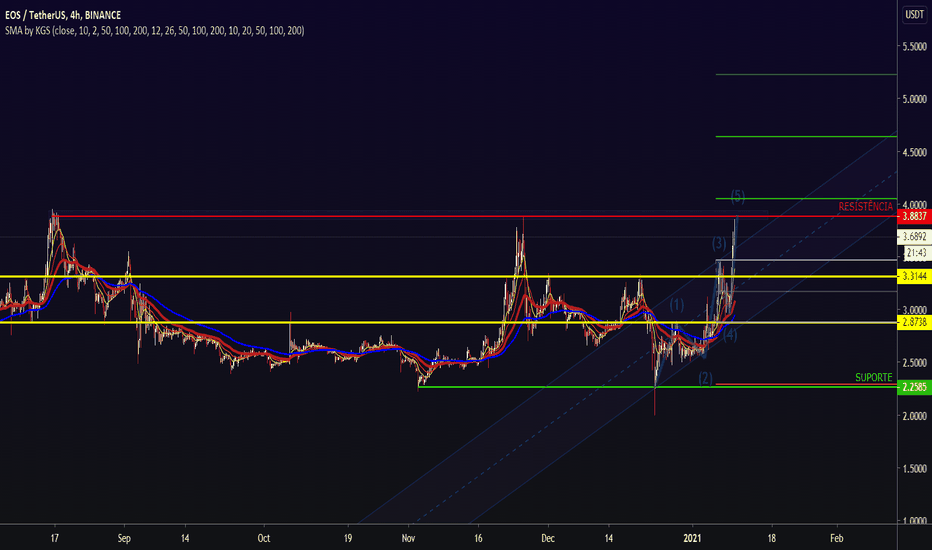
Task: Click the Feb date on time axis
Action: (x=836, y=538)
